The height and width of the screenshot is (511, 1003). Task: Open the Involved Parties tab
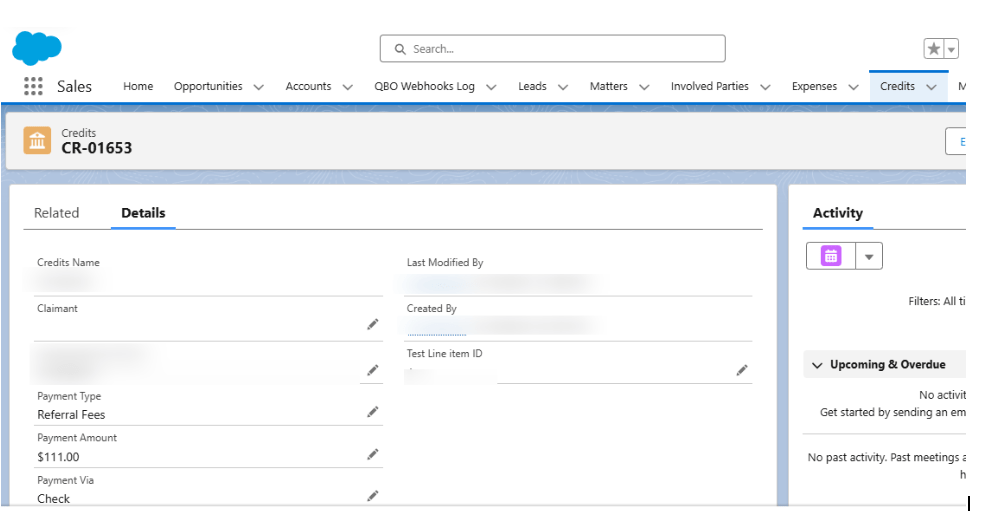click(x=709, y=86)
